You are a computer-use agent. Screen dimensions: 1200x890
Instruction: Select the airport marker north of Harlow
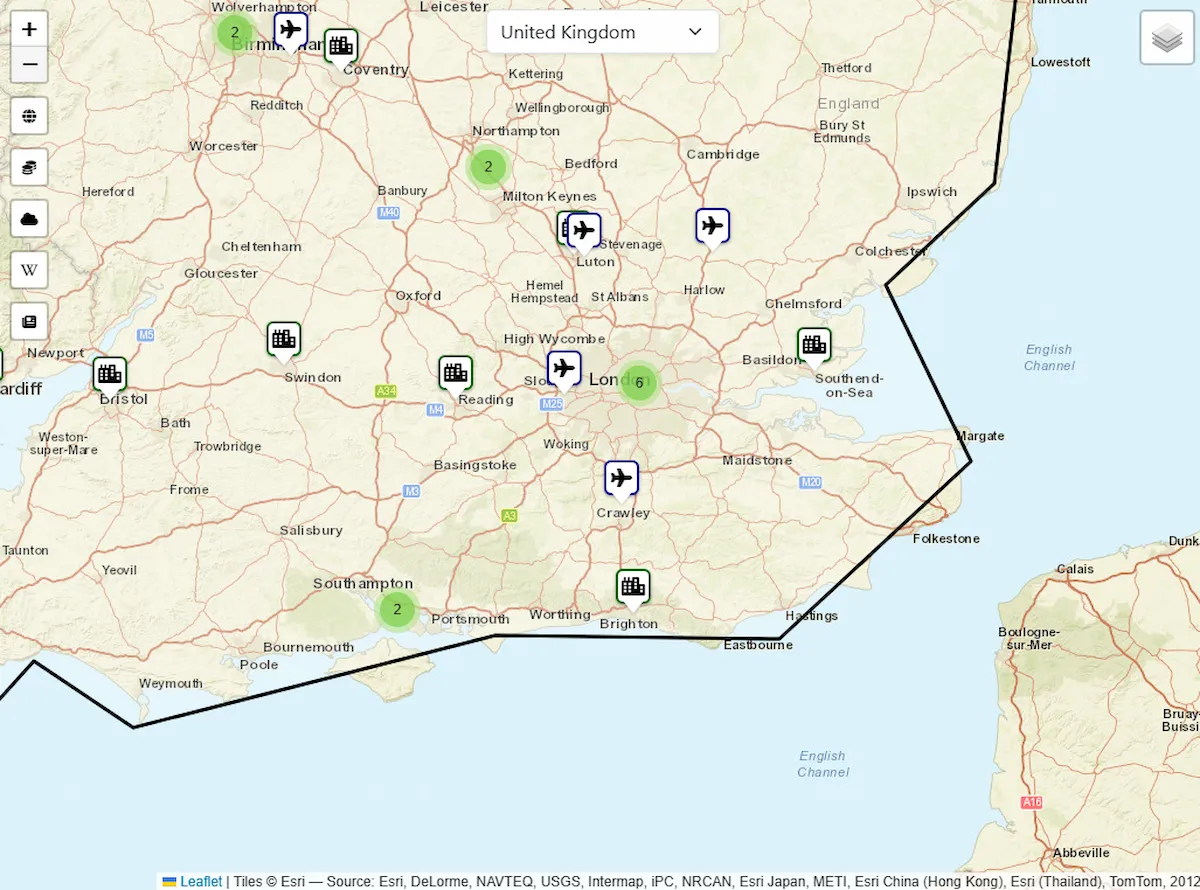712,226
